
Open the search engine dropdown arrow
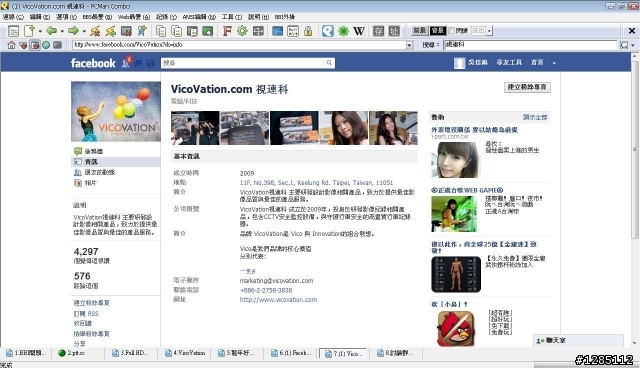tap(633, 45)
